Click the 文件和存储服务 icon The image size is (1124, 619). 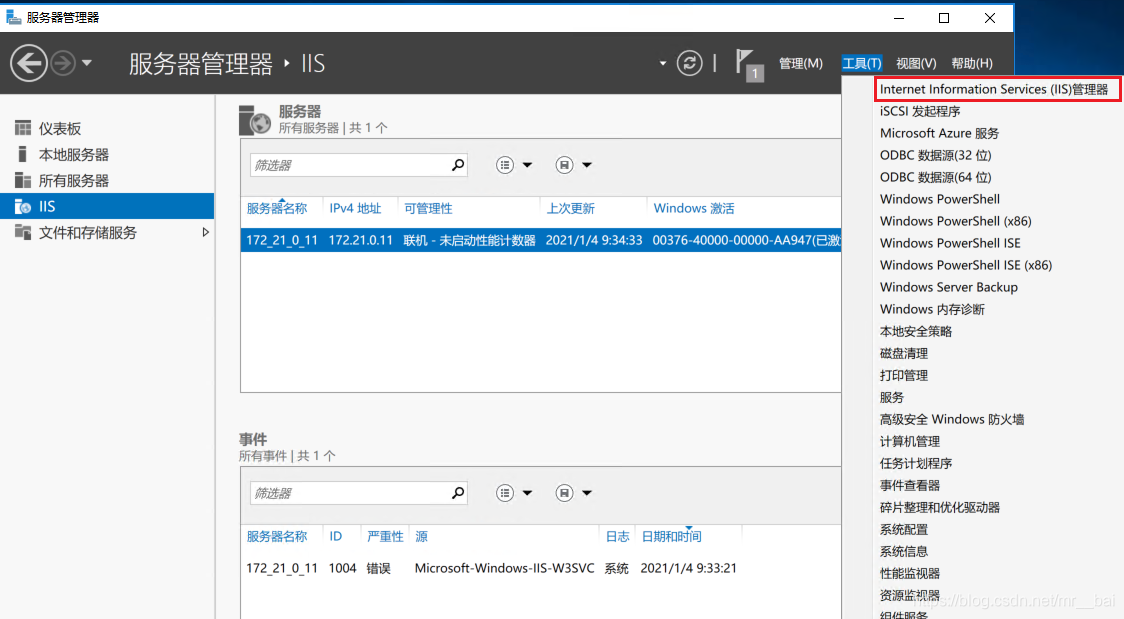23,232
